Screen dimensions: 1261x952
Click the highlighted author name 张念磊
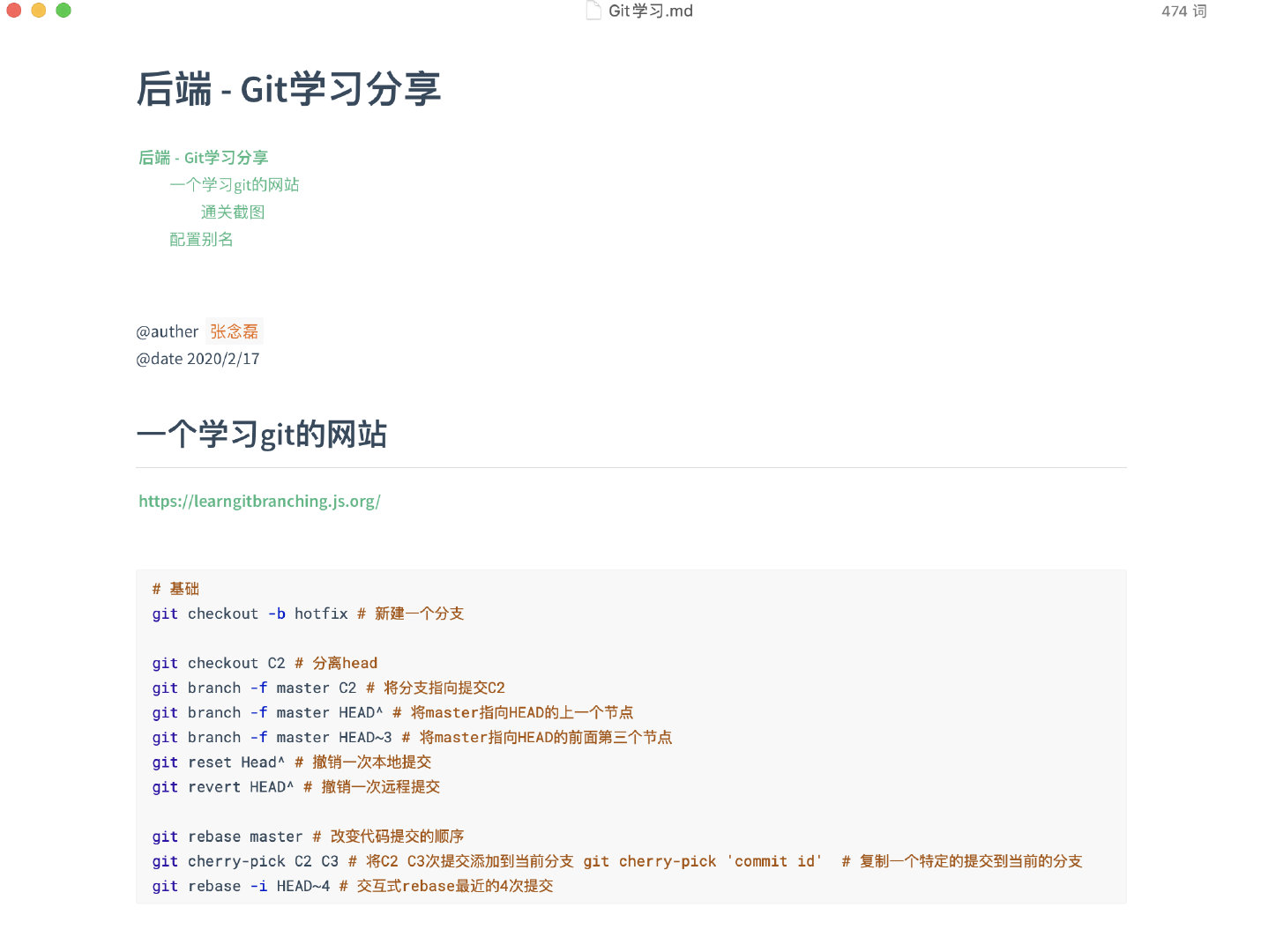click(234, 331)
